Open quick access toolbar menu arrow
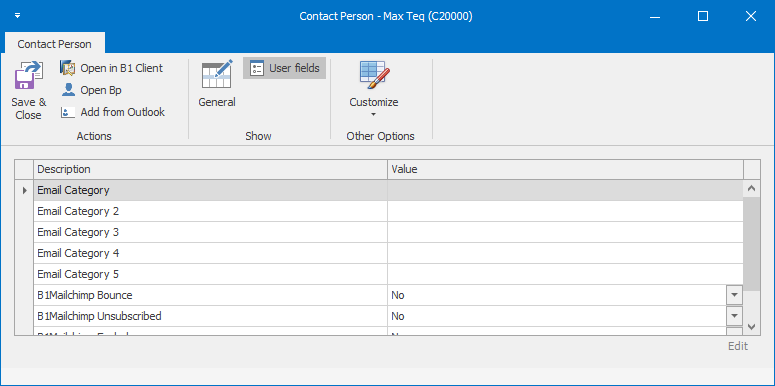775x386 pixels. coord(18,16)
